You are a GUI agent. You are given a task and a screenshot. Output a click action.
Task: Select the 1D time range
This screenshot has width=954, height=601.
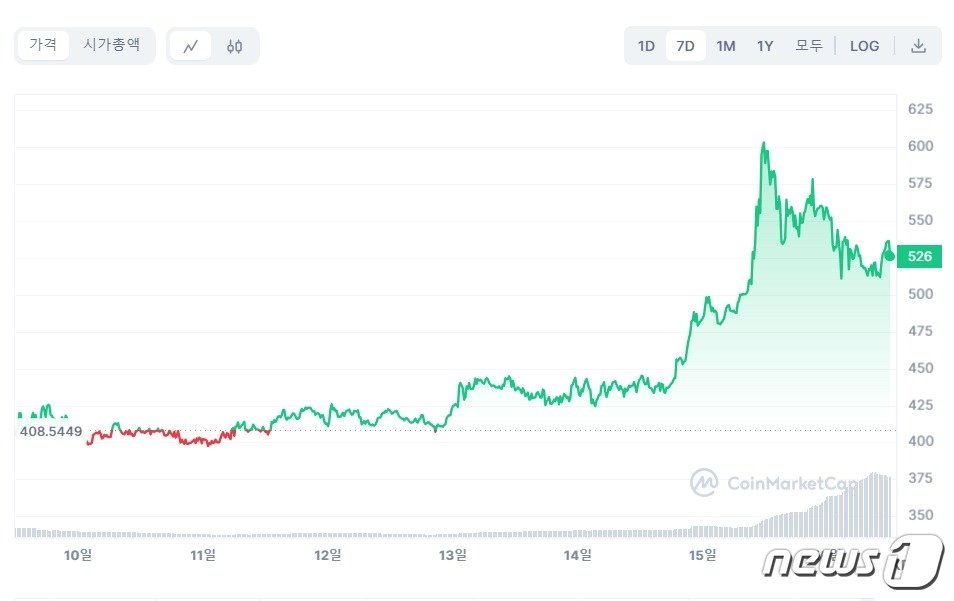(x=646, y=46)
